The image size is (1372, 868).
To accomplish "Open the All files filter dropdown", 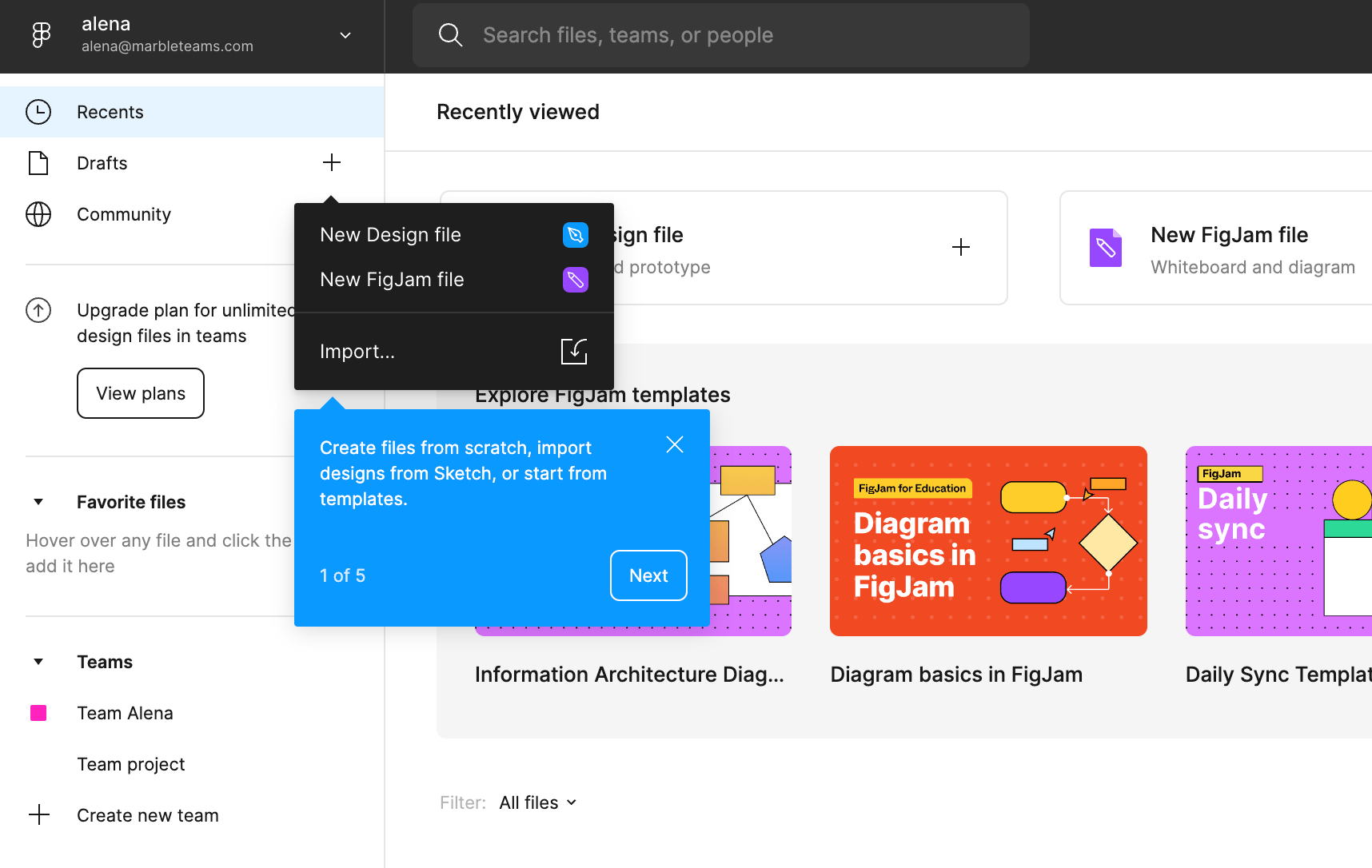I will (x=537, y=802).
